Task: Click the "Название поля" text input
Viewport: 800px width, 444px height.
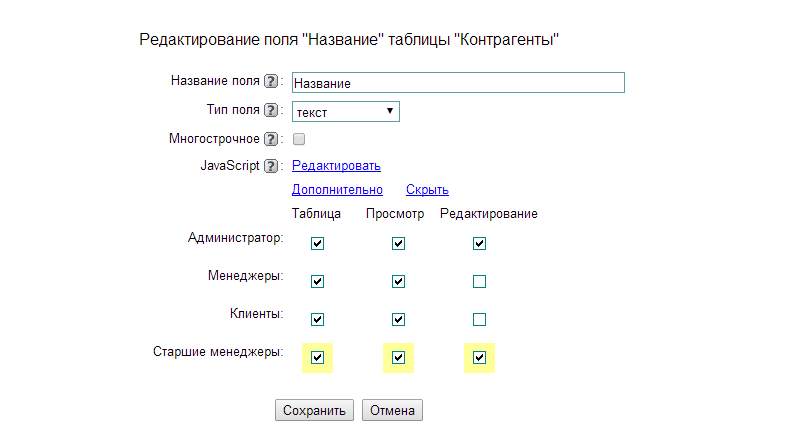Action: (x=457, y=83)
